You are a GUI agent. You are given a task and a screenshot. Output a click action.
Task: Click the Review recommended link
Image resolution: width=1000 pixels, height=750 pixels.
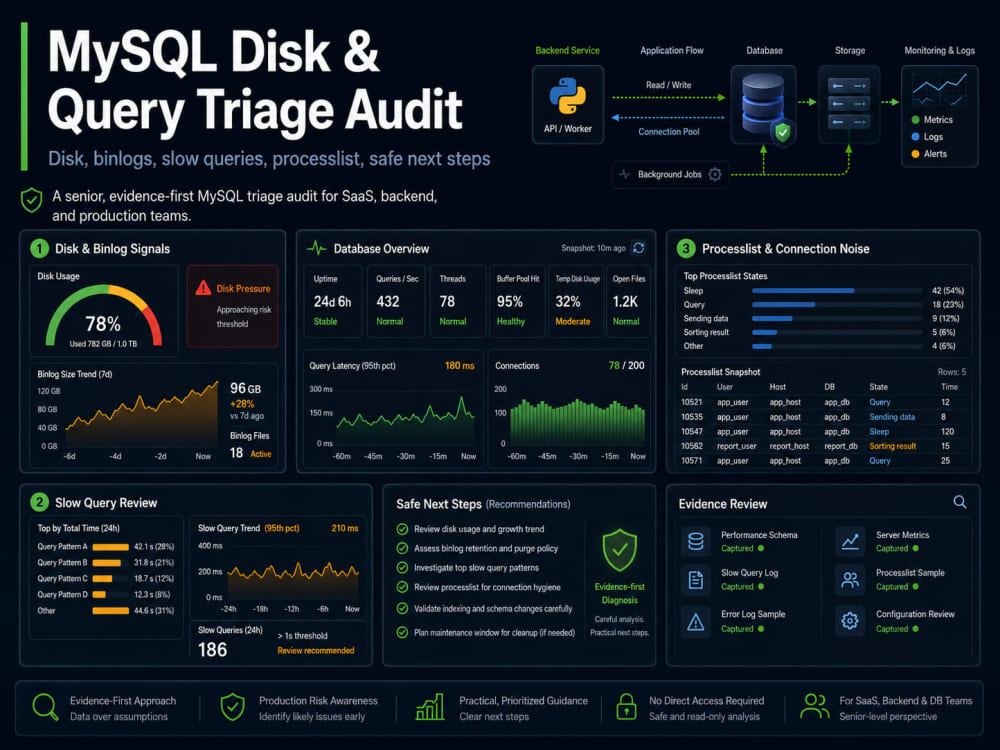(316, 651)
